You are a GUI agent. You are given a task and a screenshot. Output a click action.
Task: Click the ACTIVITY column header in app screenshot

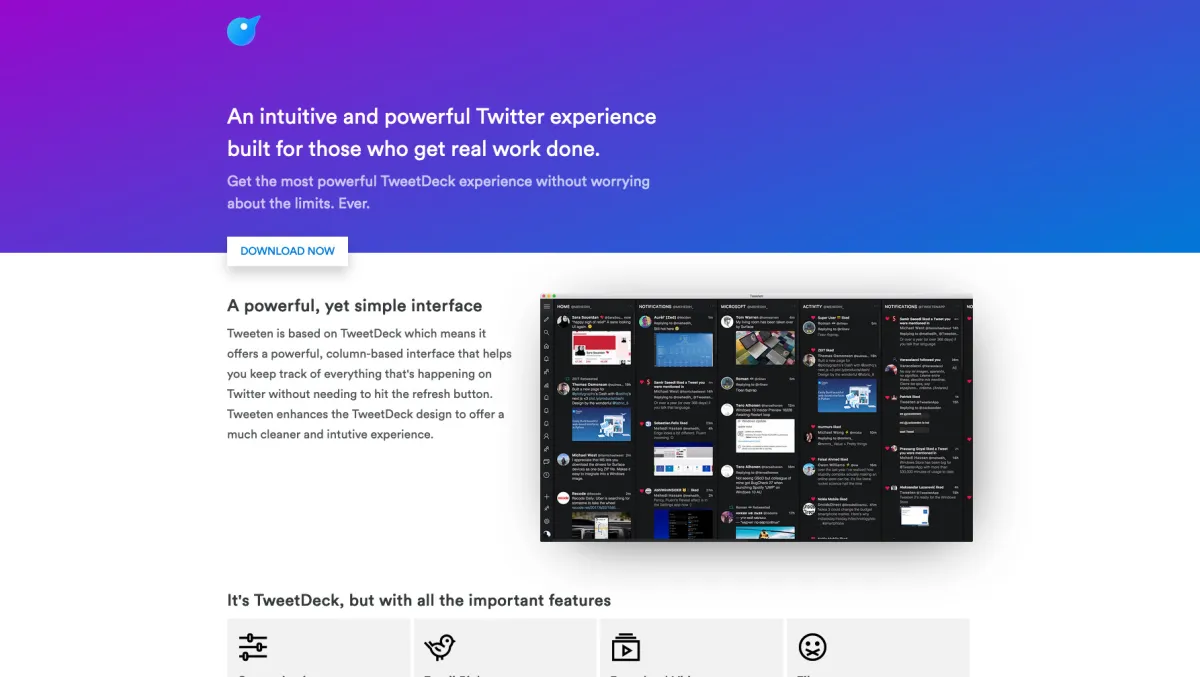tap(821, 306)
